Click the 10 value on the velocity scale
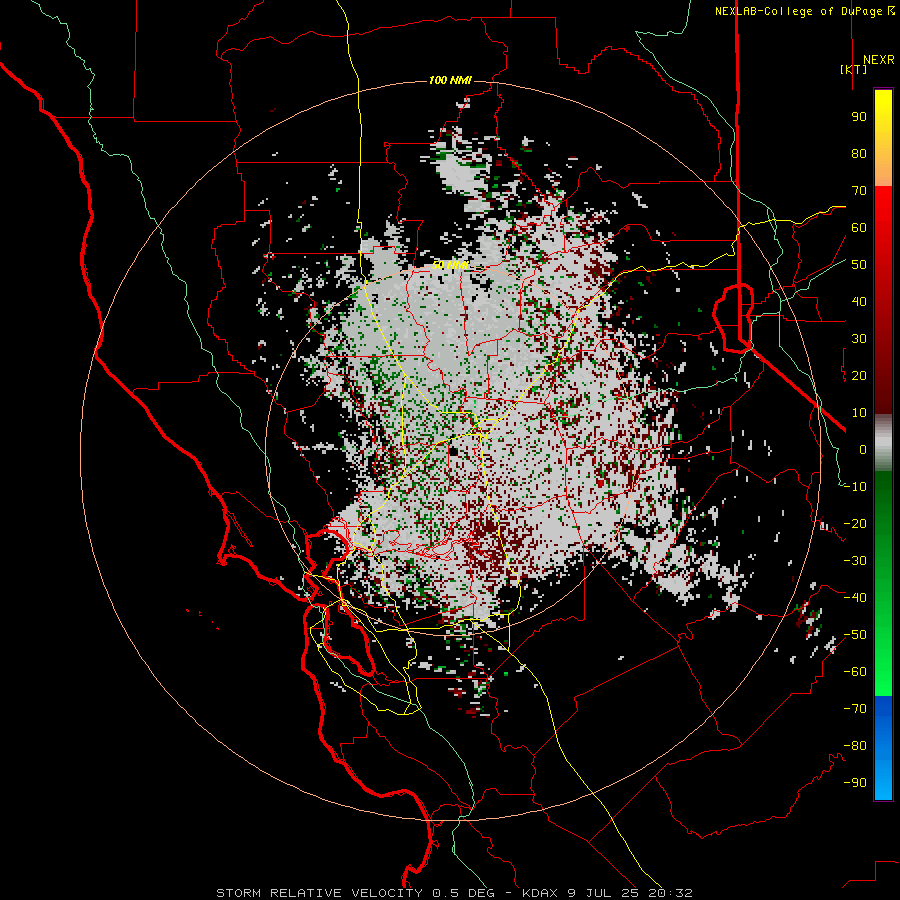 [859, 413]
